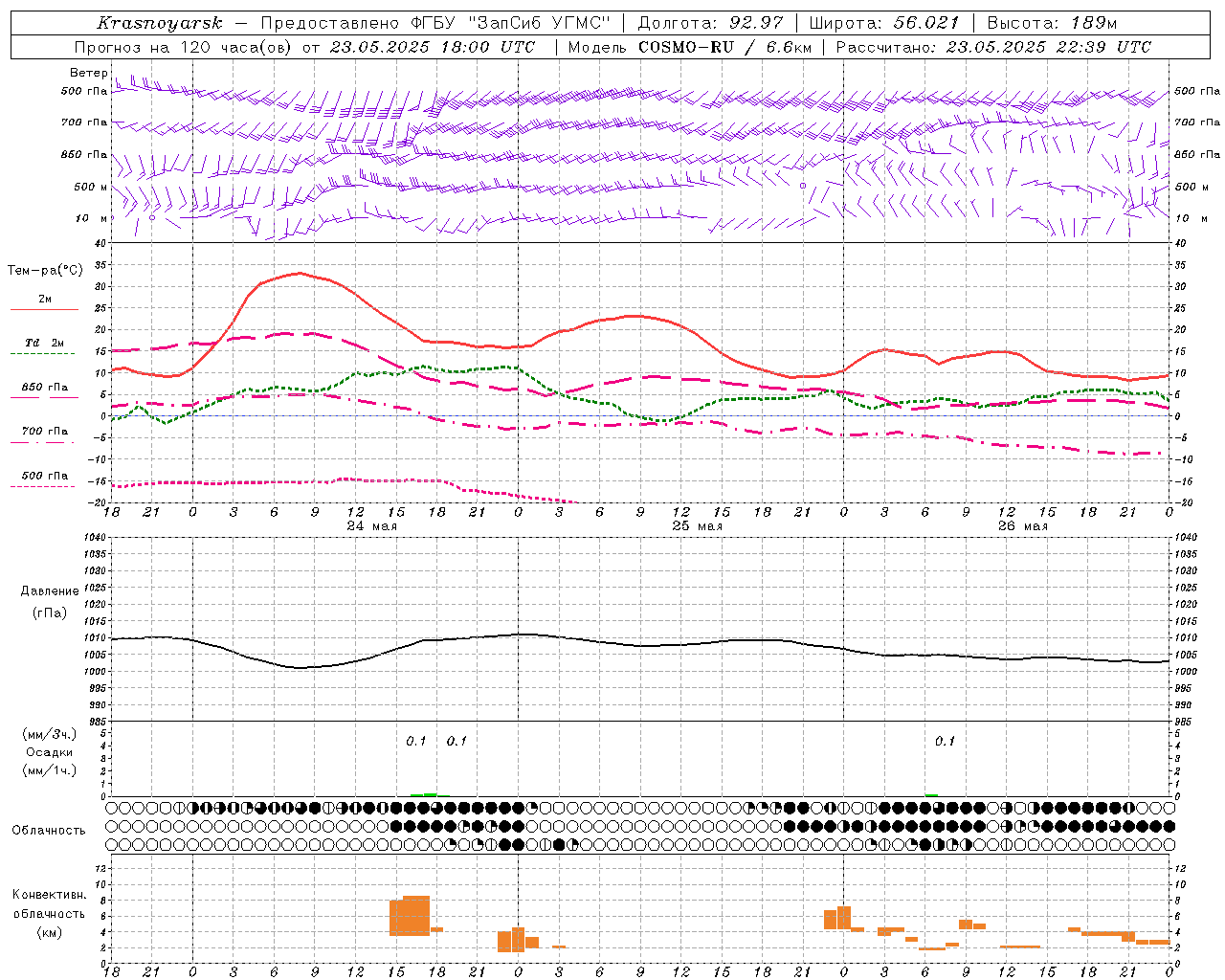Click the solid red 2м legend line
Viewport: 1225px width, 980px height.
pos(44,310)
